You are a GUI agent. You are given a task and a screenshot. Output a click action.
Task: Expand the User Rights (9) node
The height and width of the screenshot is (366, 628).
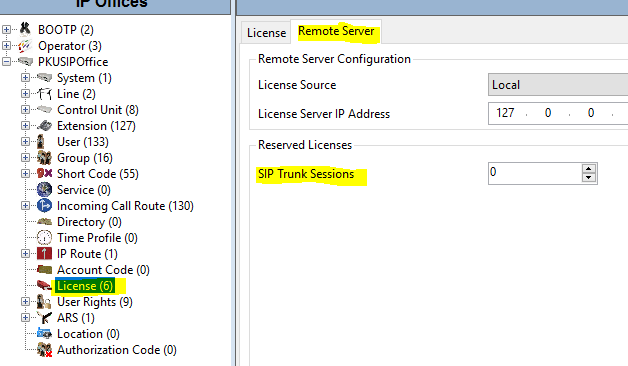[25, 302]
